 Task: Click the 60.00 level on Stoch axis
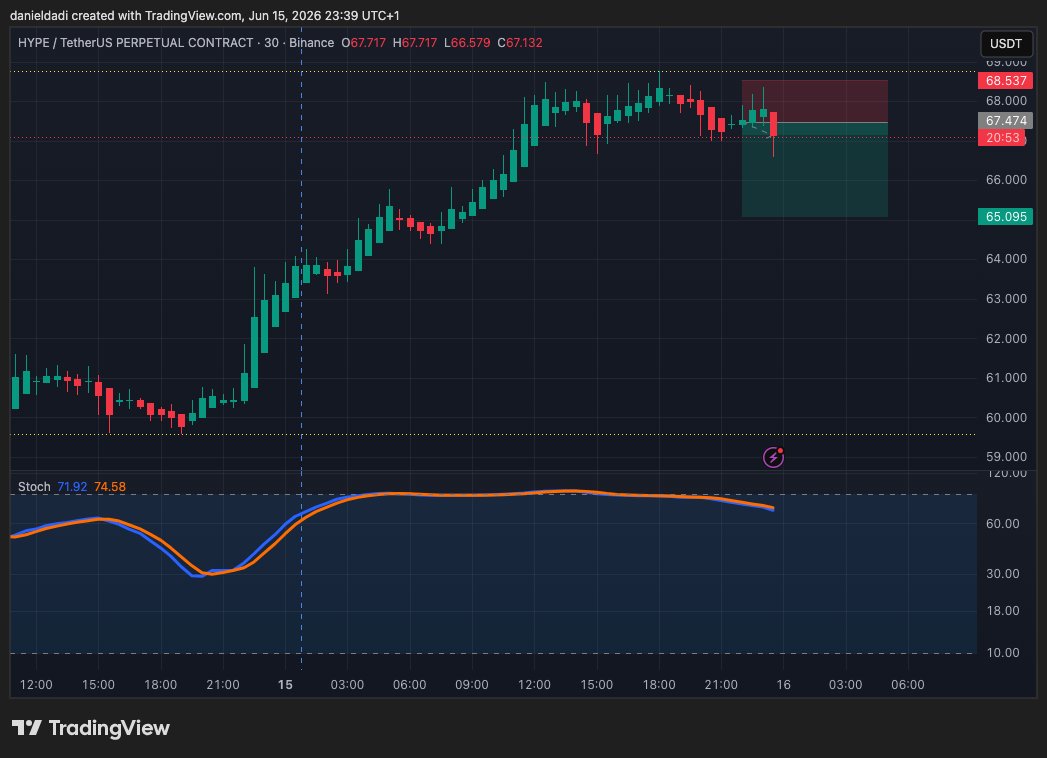(1002, 524)
